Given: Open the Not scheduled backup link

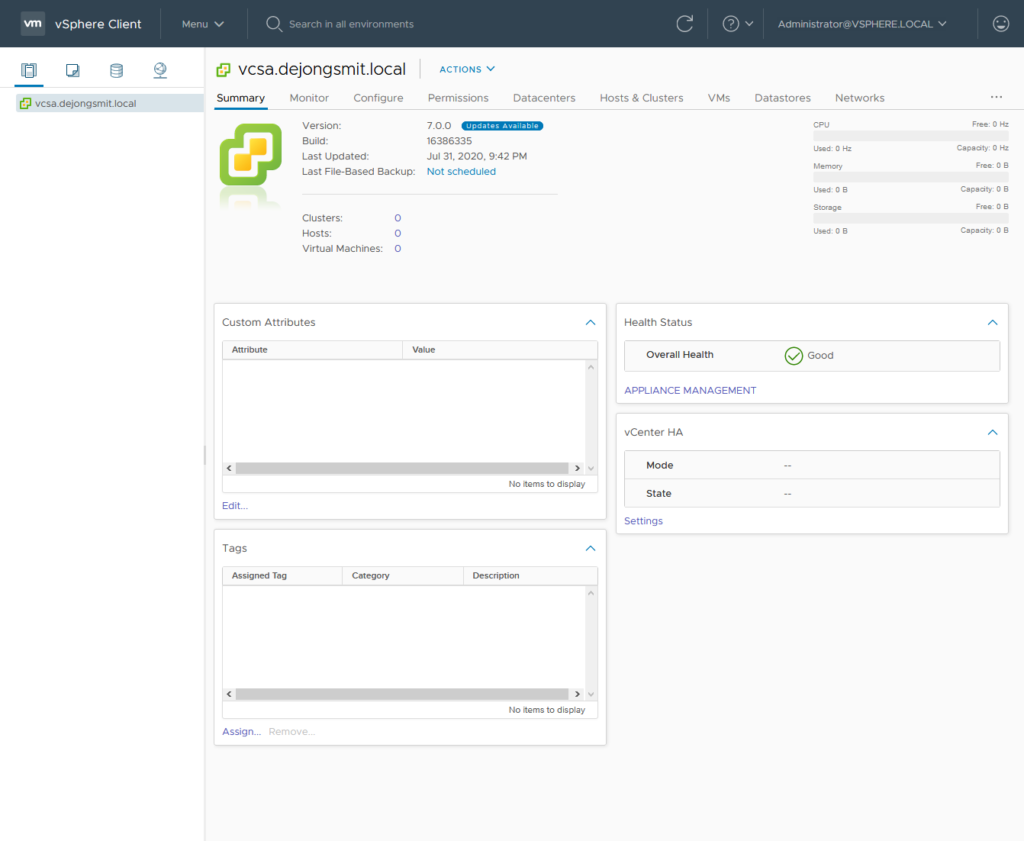Looking at the screenshot, I should click(461, 172).
